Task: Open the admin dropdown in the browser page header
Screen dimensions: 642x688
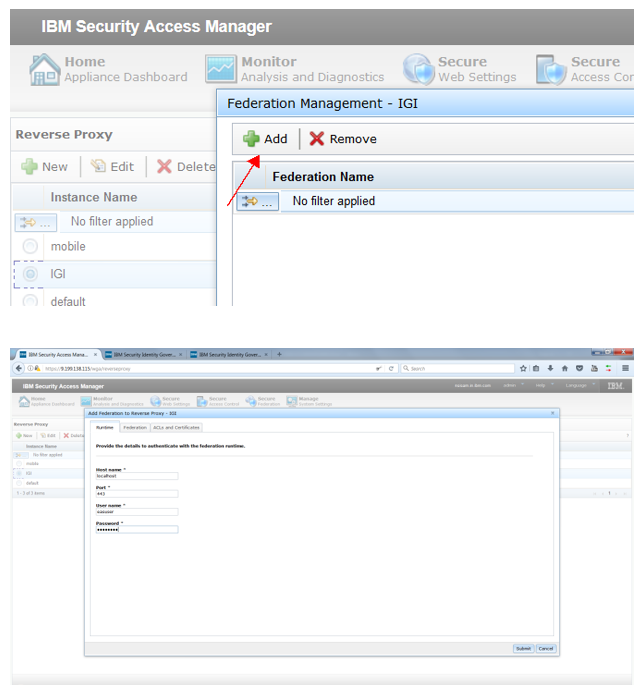Action: click(513, 385)
